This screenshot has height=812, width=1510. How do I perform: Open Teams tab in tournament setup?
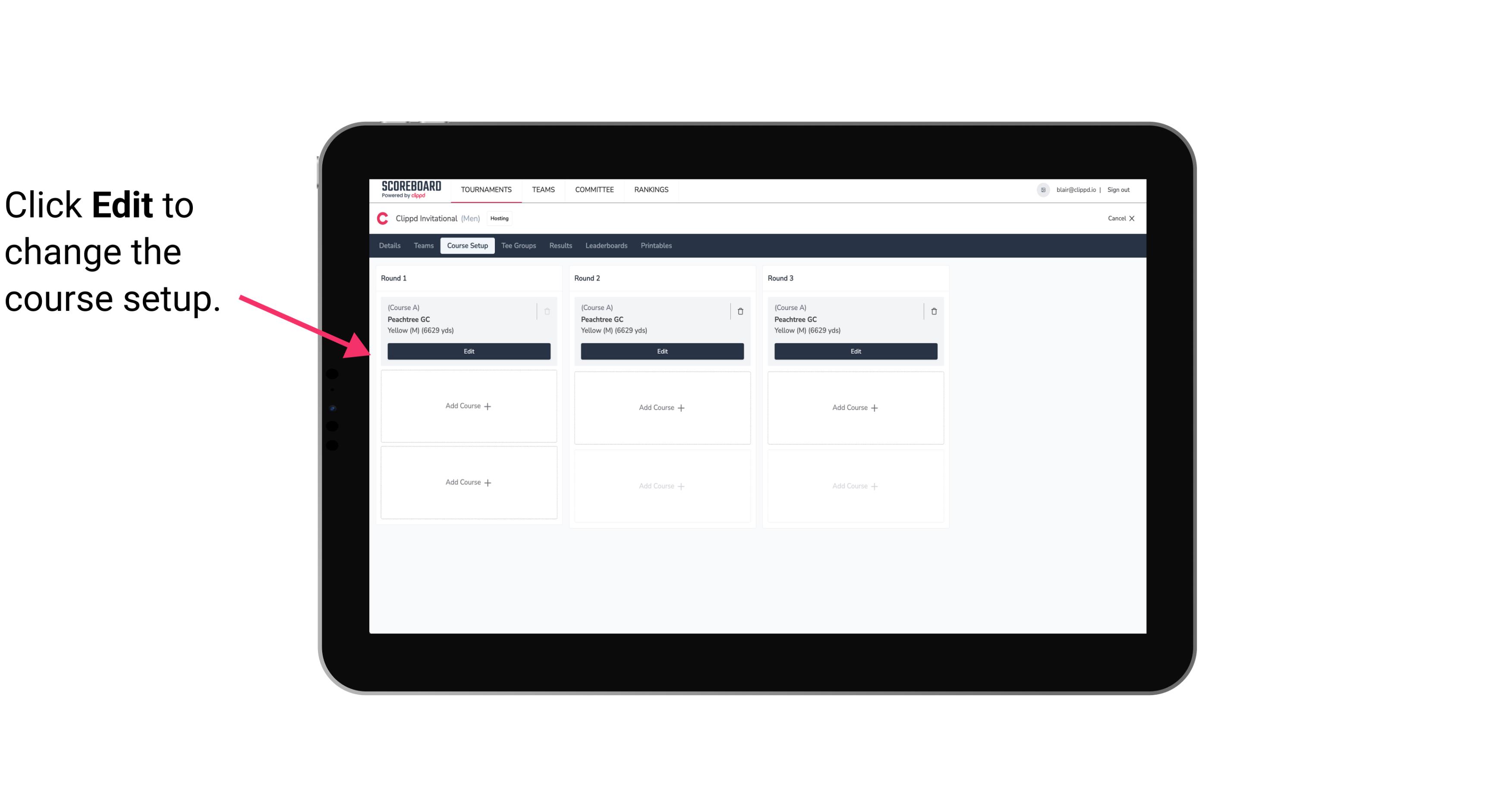pyautogui.click(x=423, y=245)
